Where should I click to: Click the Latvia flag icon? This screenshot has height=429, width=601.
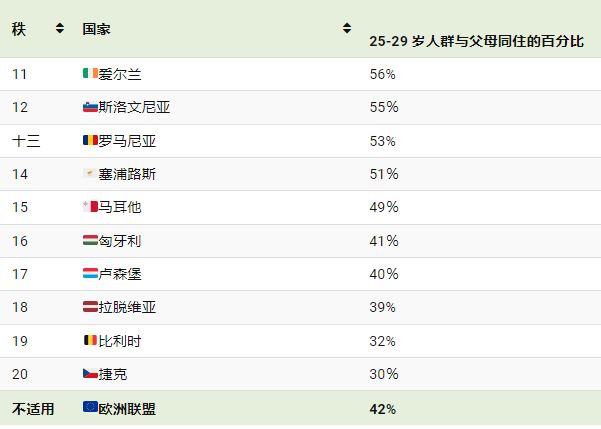click(90, 306)
